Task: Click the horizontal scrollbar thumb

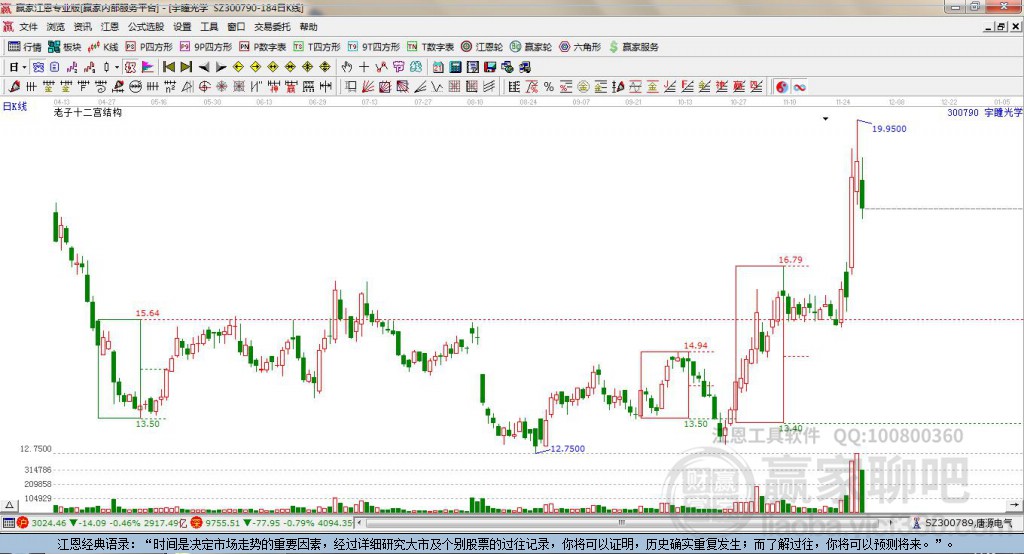Action: [622, 523]
